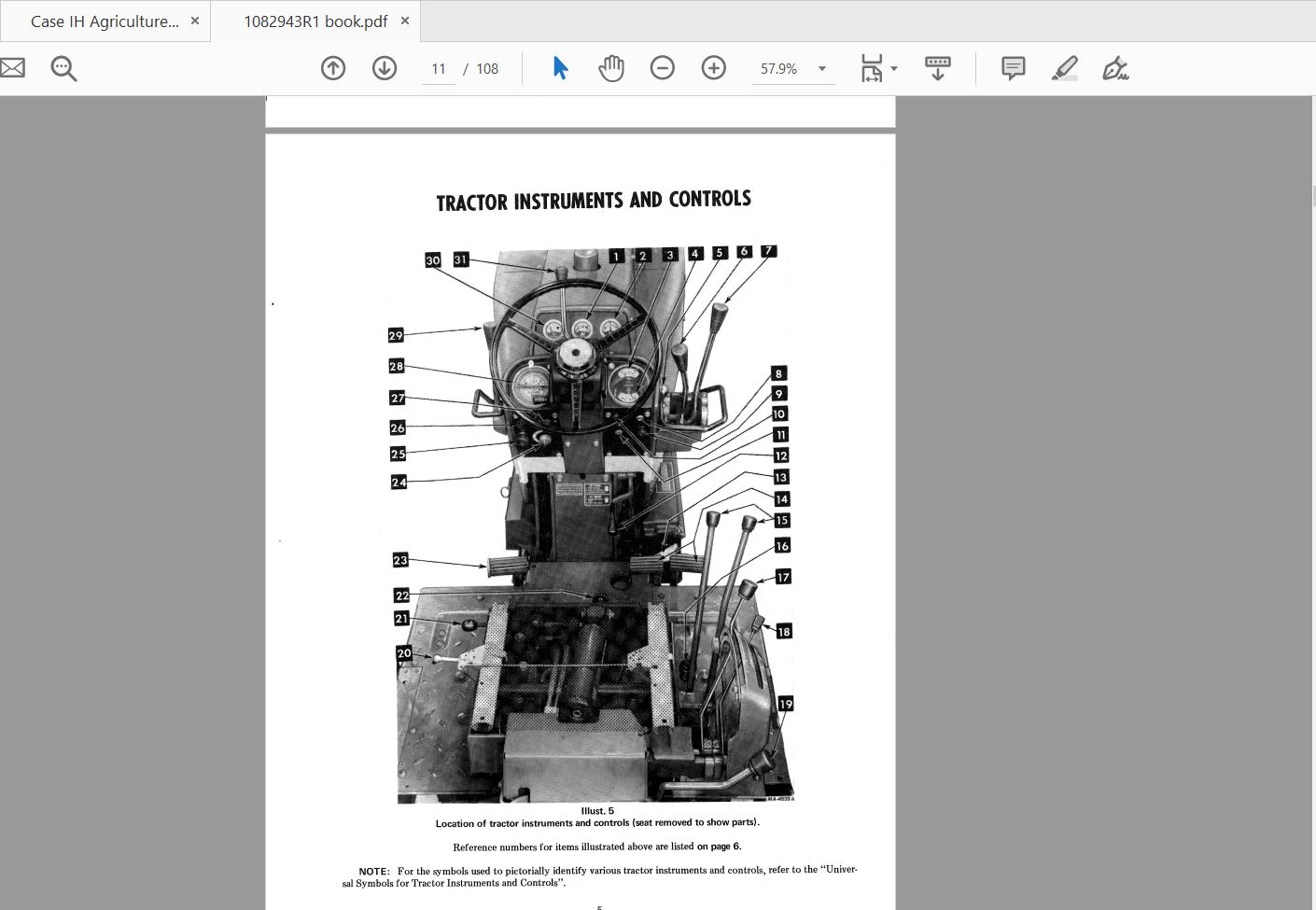
Task: Click the 'on page 6' reference text
Action: (x=719, y=847)
